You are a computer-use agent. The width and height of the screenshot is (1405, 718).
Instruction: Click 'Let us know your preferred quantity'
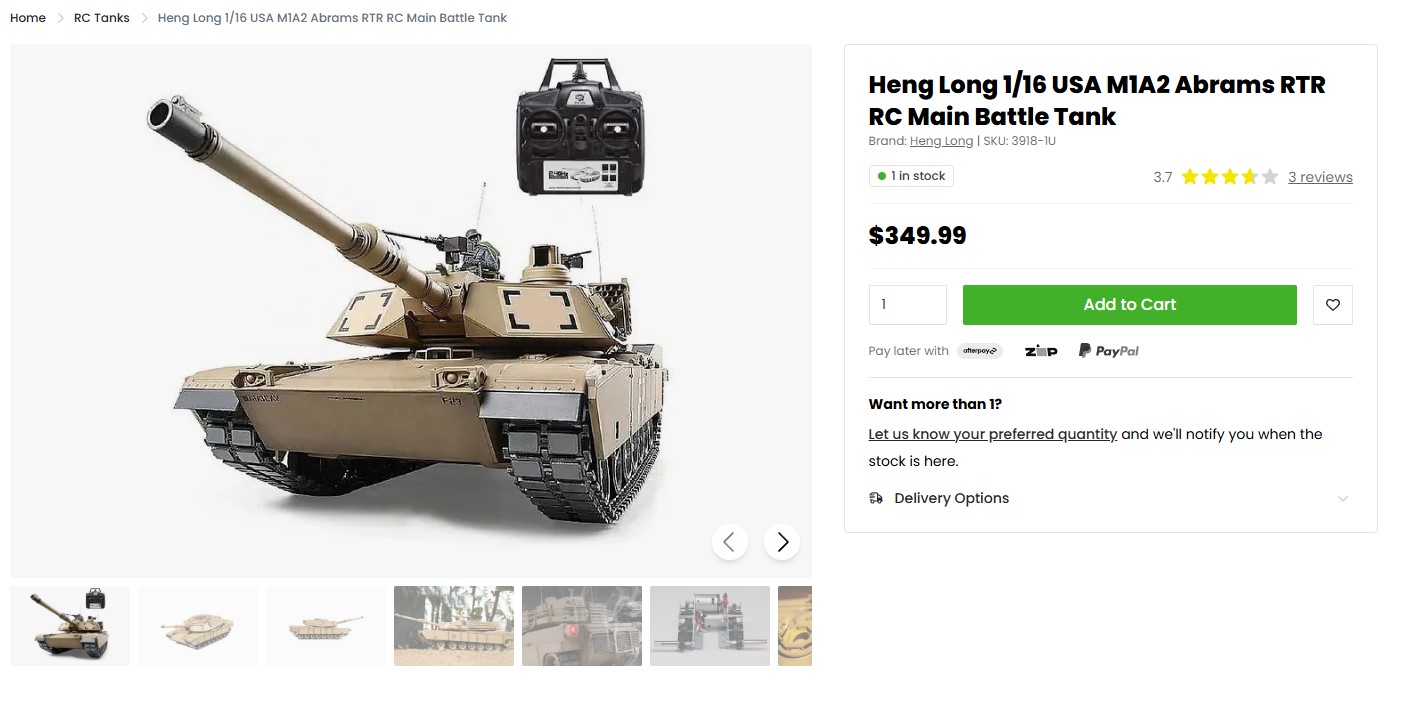992,433
